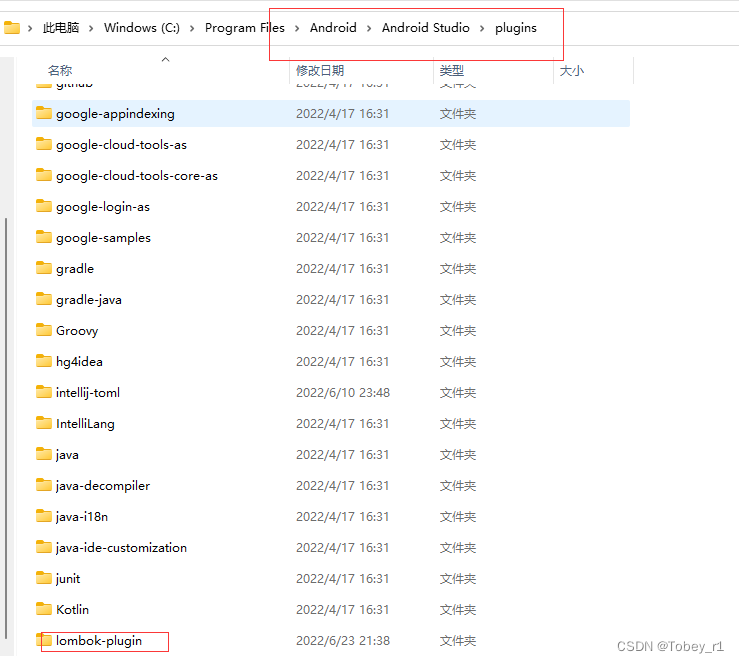Go to Windows (C:) in address bar

[142, 28]
